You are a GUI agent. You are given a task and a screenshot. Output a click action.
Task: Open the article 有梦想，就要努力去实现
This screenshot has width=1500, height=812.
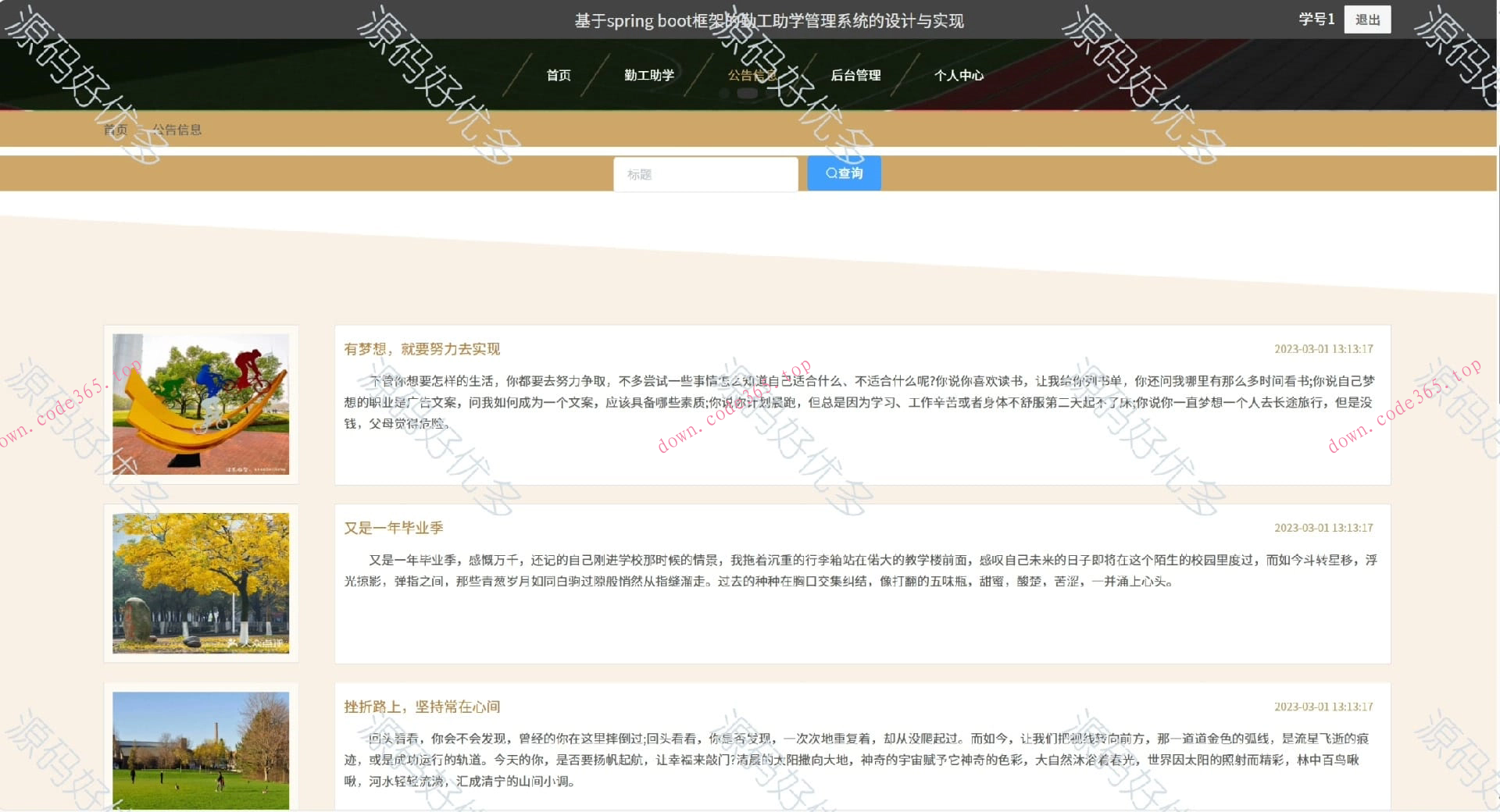[x=423, y=349]
